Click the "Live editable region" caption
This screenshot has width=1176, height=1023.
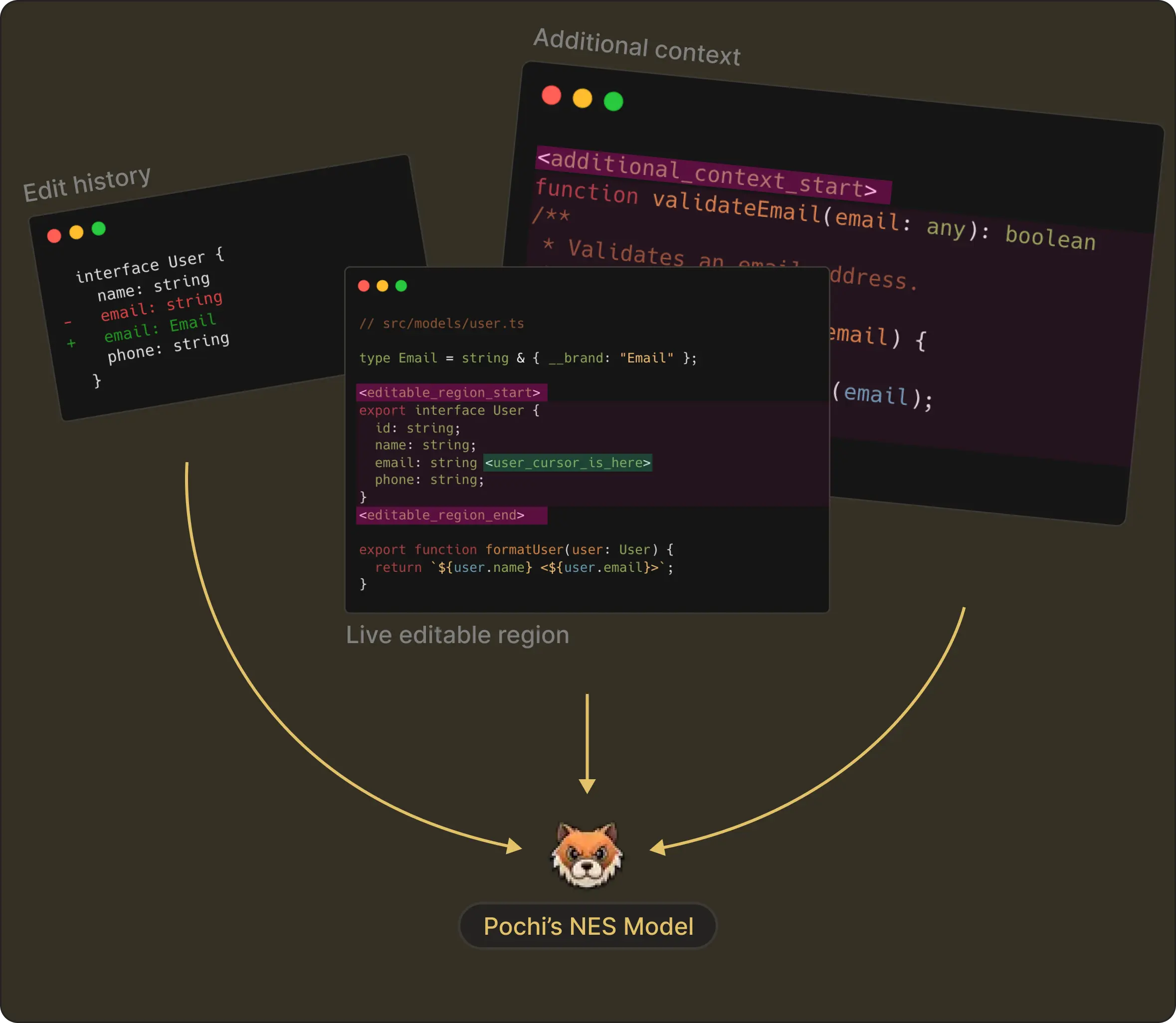coord(457,635)
